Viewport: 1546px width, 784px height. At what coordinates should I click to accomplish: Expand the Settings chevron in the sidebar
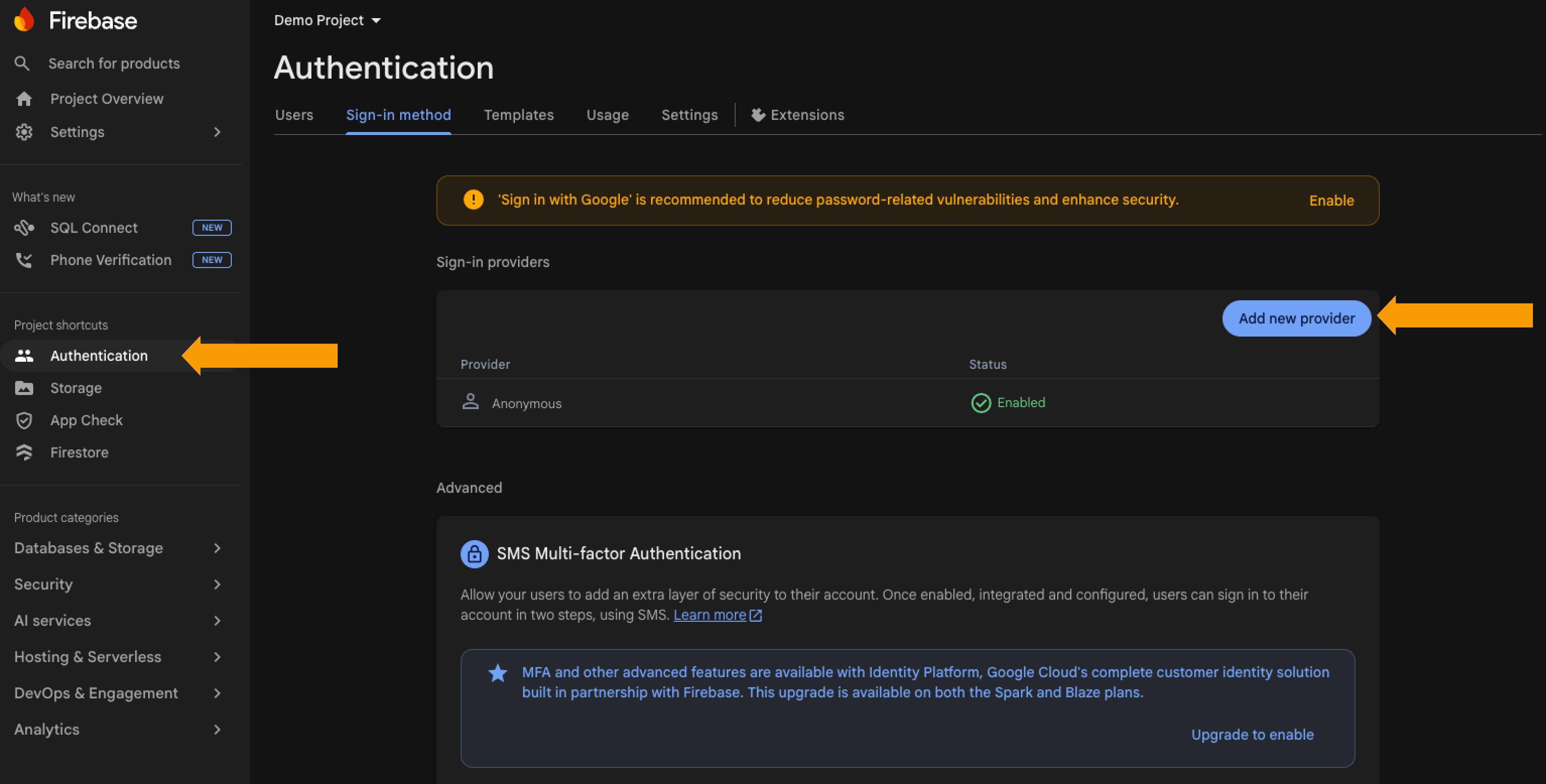pyautogui.click(x=217, y=132)
